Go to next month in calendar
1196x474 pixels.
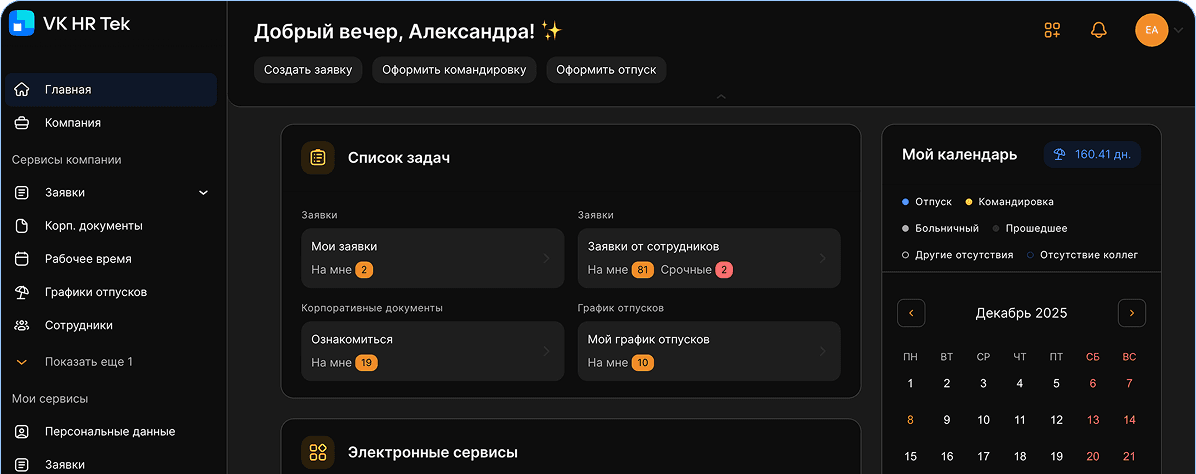[x=1132, y=313]
